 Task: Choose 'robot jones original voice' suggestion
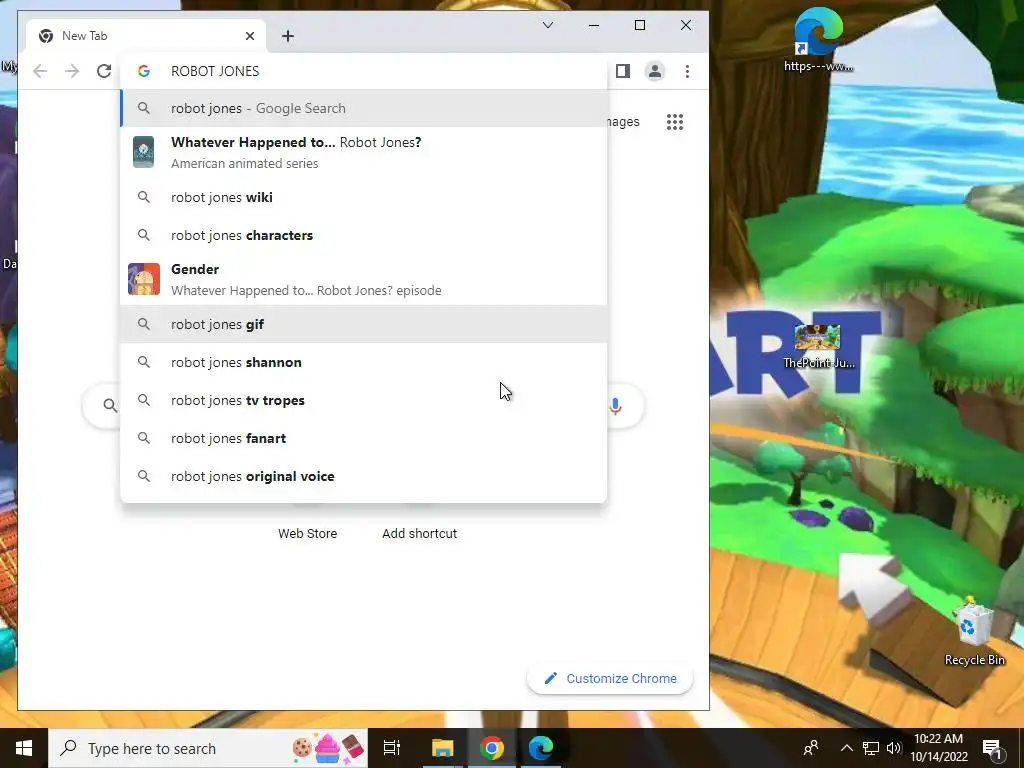click(x=363, y=476)
